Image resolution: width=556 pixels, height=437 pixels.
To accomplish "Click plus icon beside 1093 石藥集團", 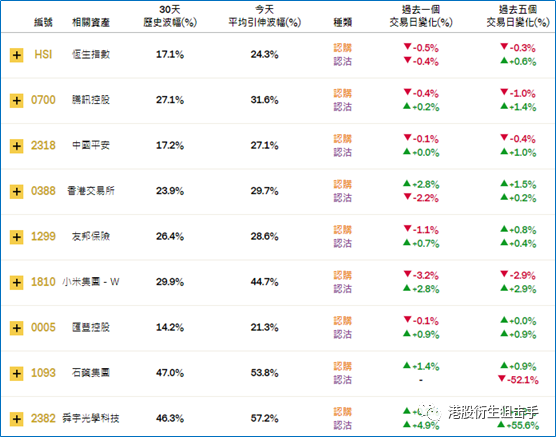I will (16, 374).
